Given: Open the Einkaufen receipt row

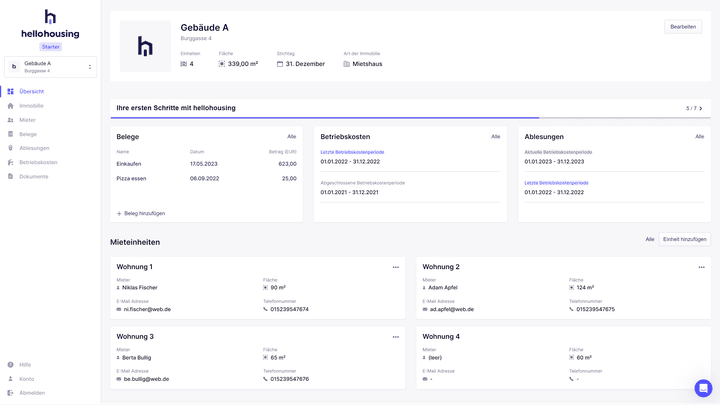Looking at the screenshot, I should coord(206,164).
